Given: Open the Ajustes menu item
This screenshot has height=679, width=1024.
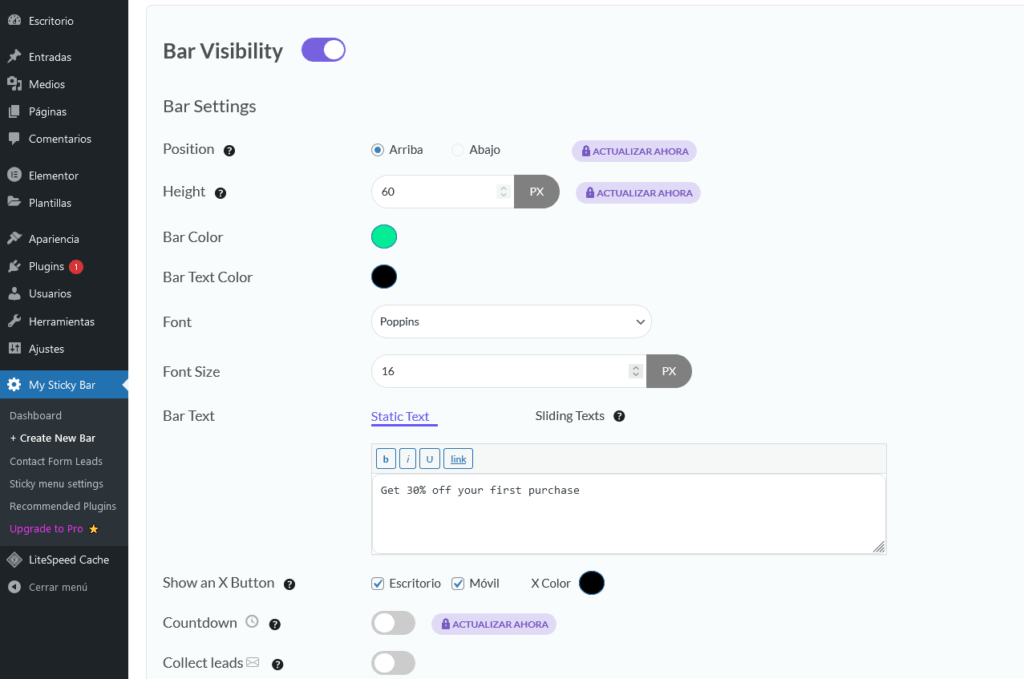Looking at the screenshot, I should (x=44, y=348).
